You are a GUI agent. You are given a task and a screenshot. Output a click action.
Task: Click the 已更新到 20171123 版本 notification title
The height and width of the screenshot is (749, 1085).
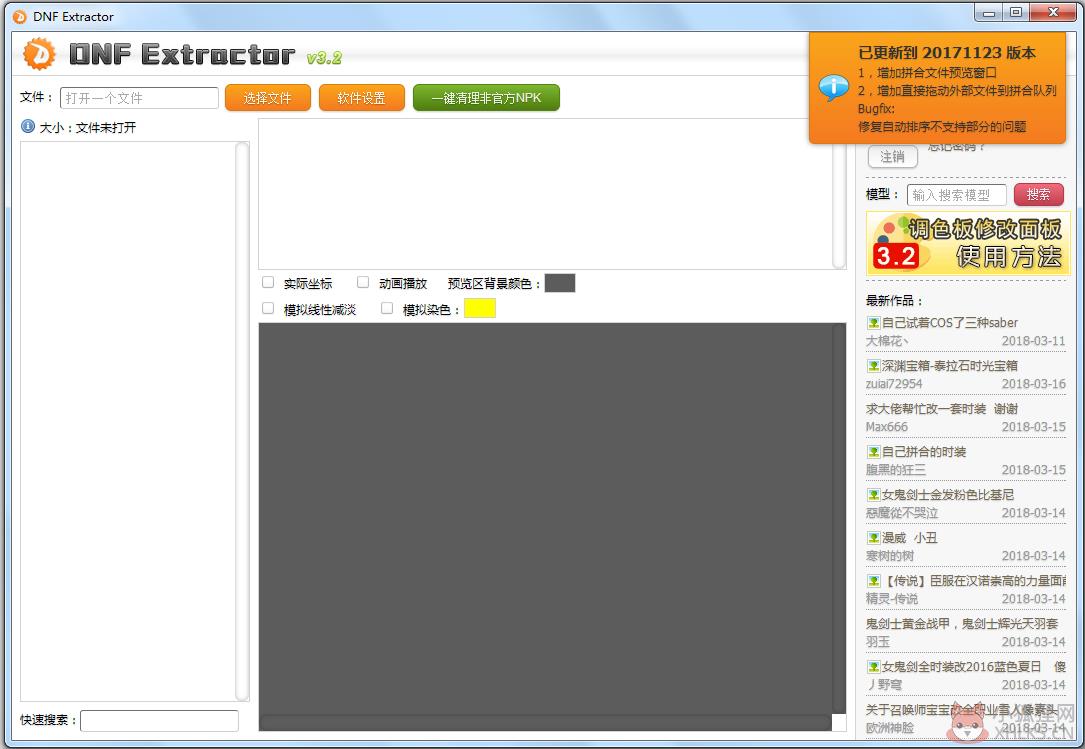pos(947,52)
